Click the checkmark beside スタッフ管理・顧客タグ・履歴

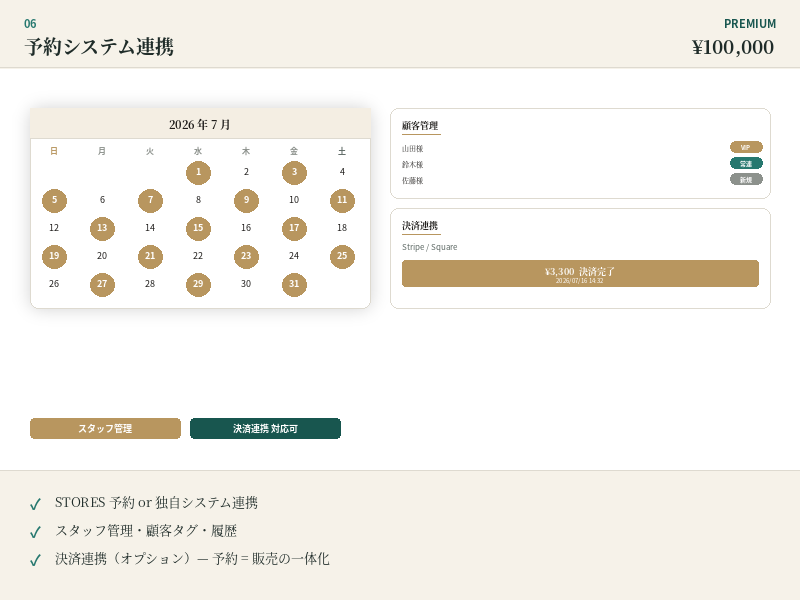[35, 532]
